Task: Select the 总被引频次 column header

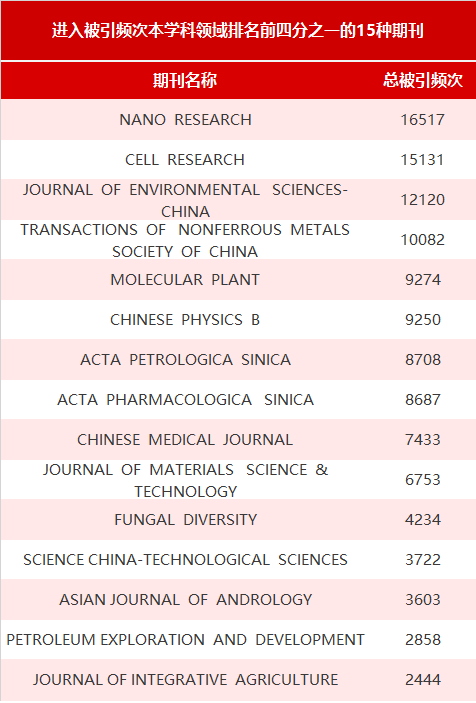Action: tap(423, 80)
